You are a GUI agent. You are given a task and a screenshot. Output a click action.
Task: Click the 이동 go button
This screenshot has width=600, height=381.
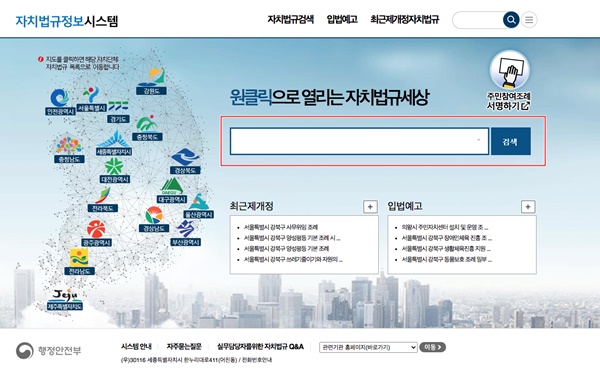point(433,347)
